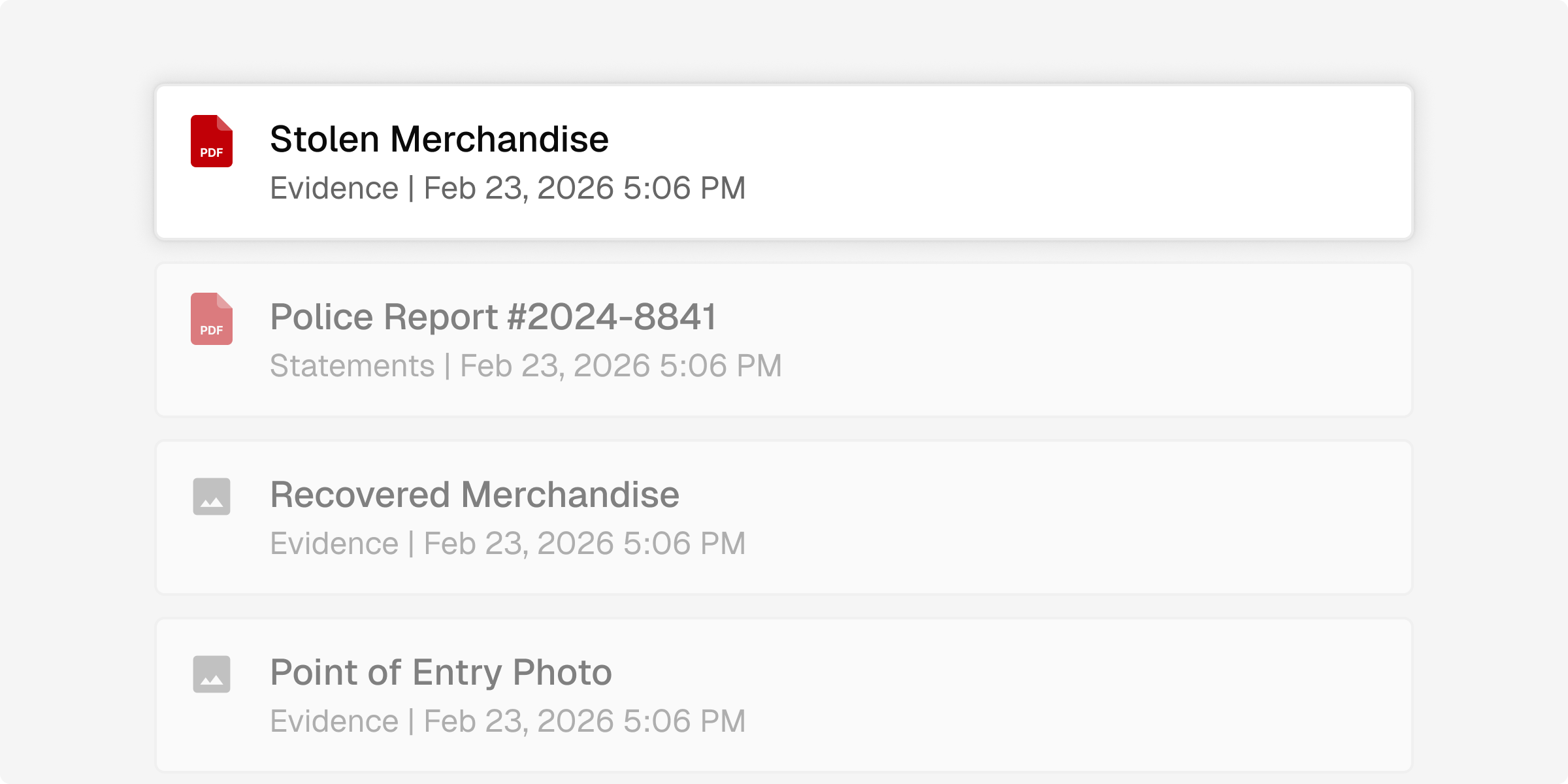Click the Evidence date line under Stolen Merchandise
The image size is (1568, 784).
click(508, 188)
